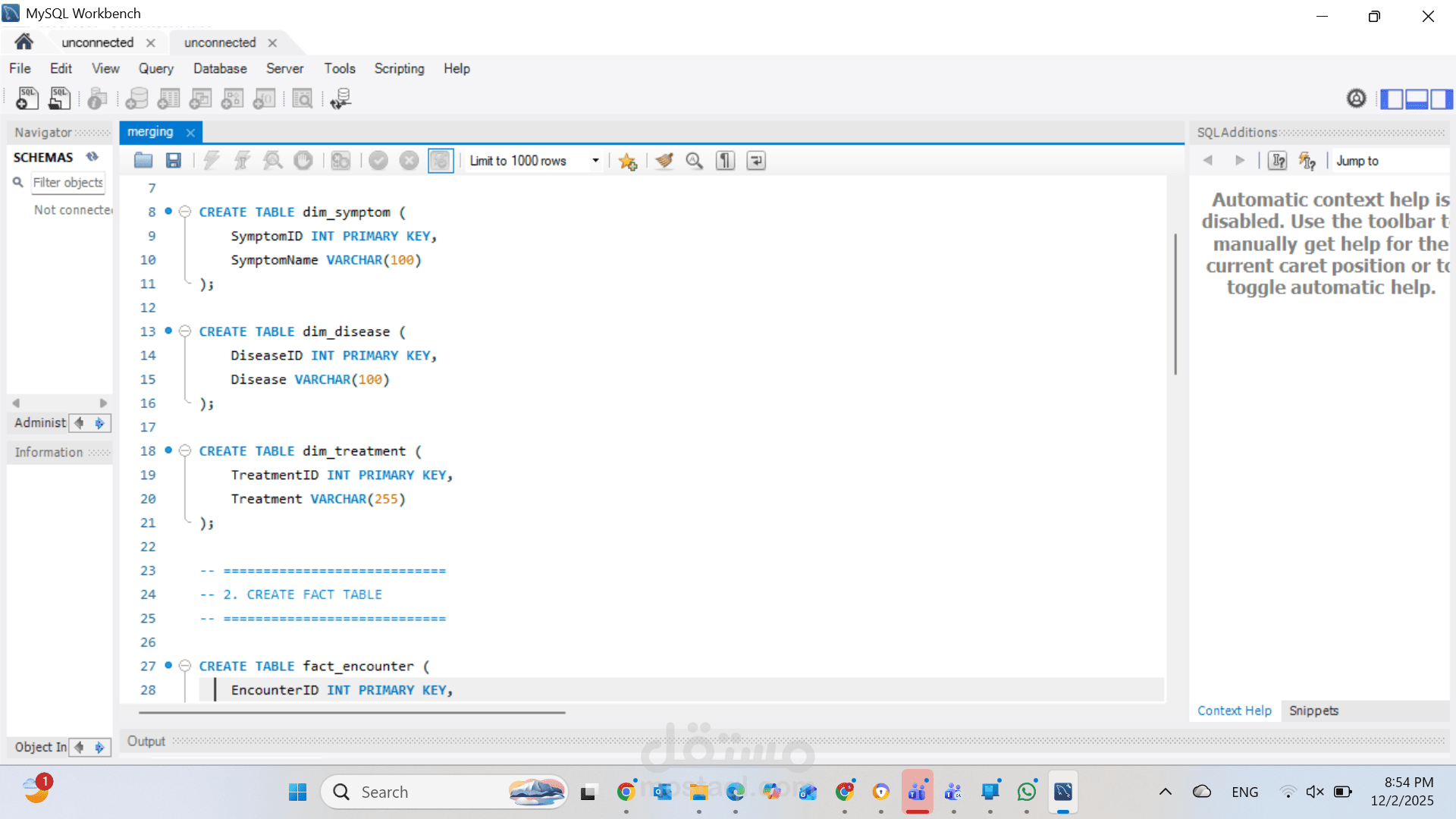This screenshot has width=1456, height=819.
Task: Switch to Snippets tab
Action: pyautogui.click(x=1313, y=711)
